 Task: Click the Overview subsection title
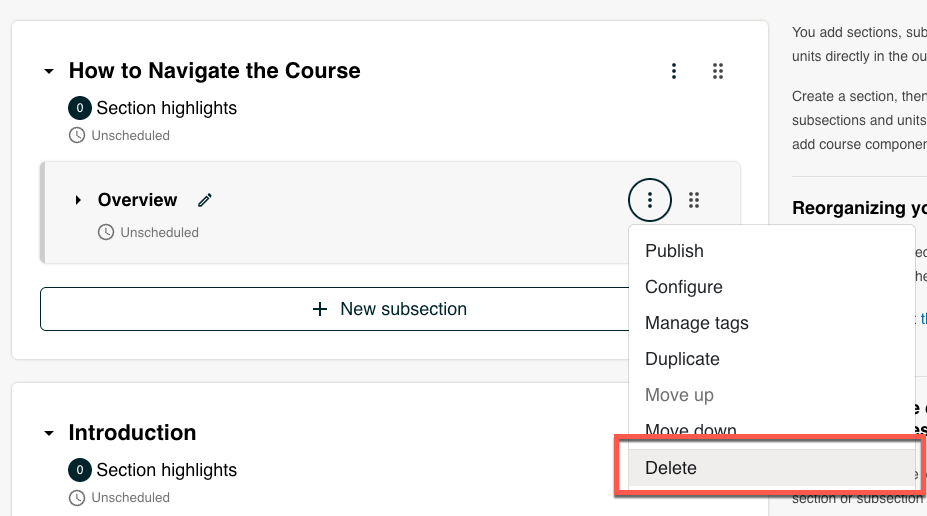[137, 200]
